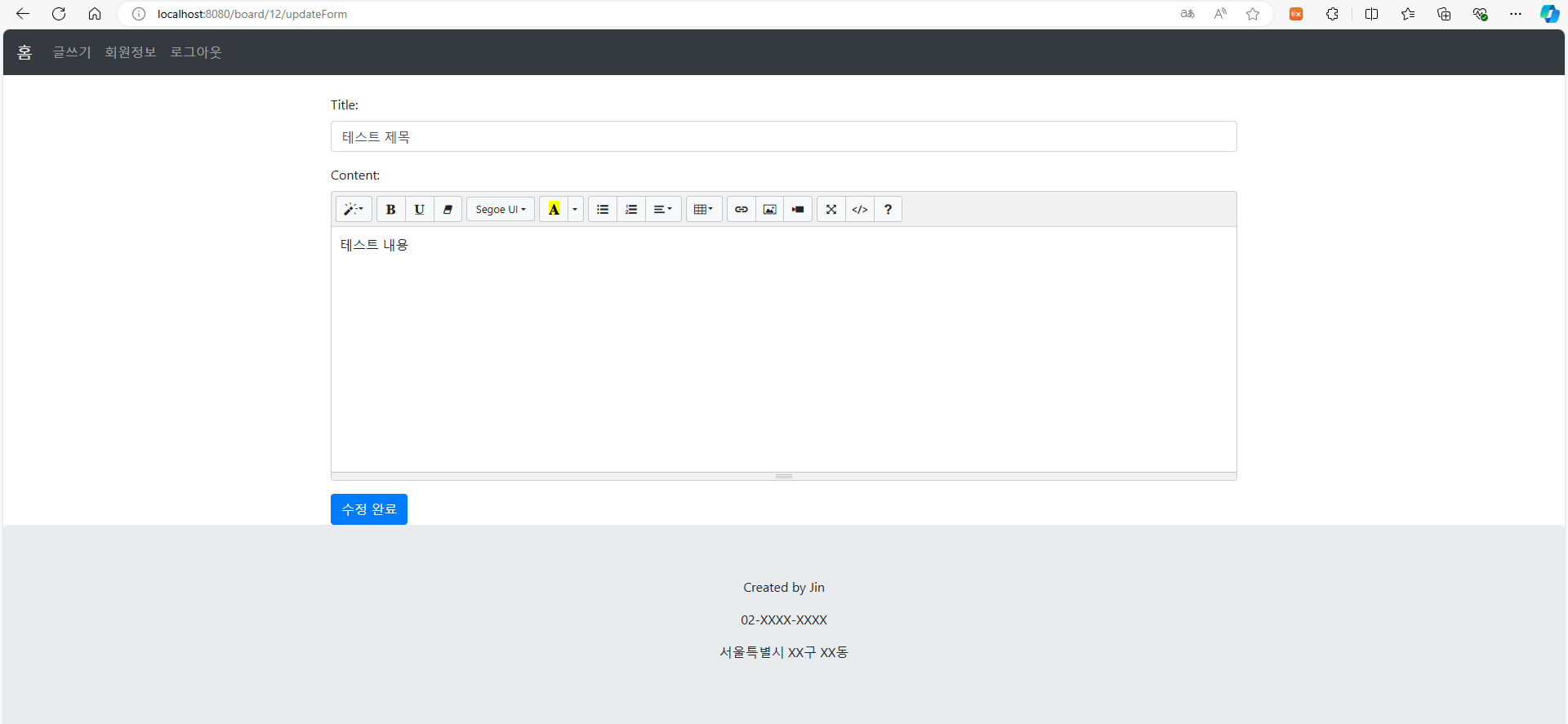Click the insert picture icon

pos(769,209)
